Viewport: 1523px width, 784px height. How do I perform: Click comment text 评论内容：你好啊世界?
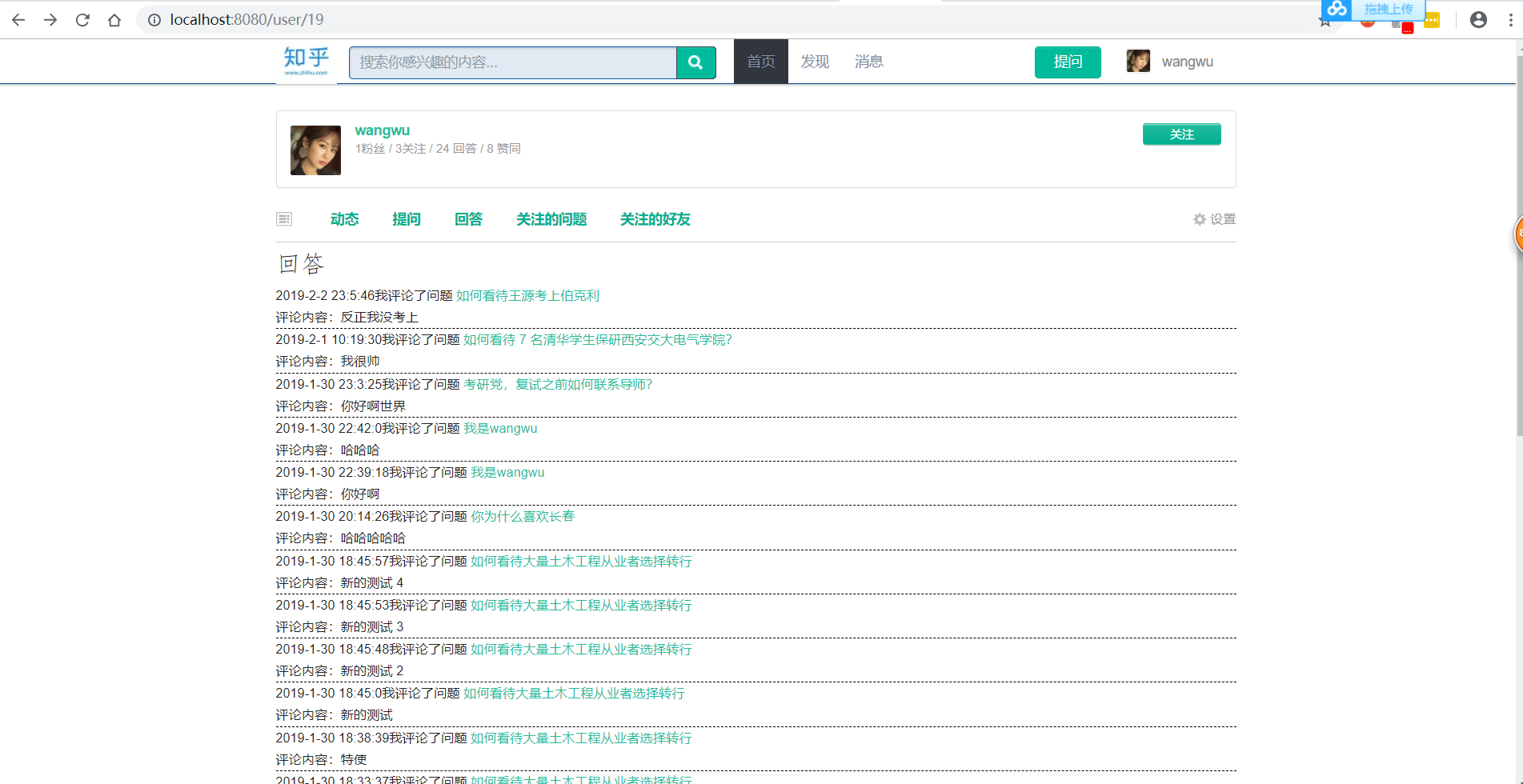pyautogui.click(x=341, y=406)
